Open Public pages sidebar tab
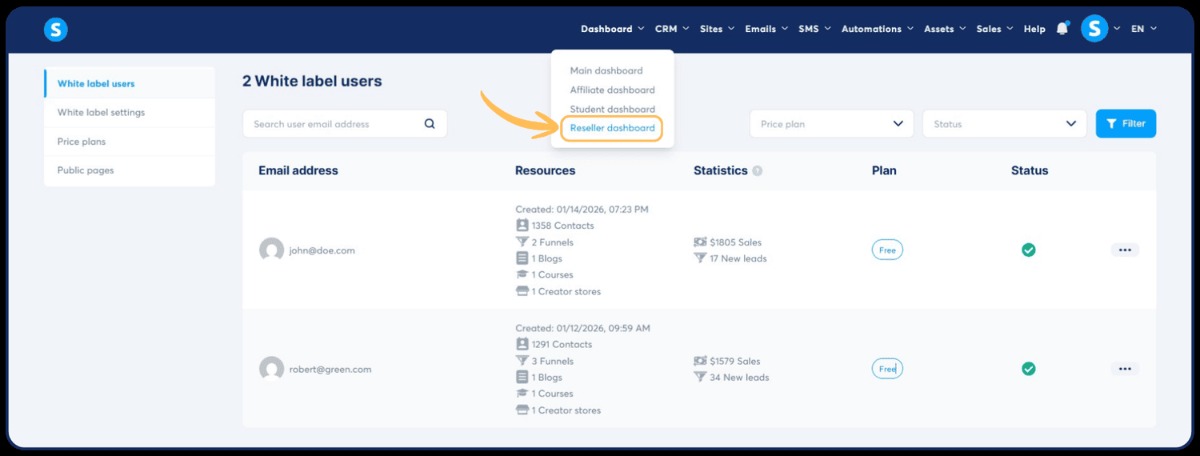Screen dimensions: 1200x456 point(129,170)
